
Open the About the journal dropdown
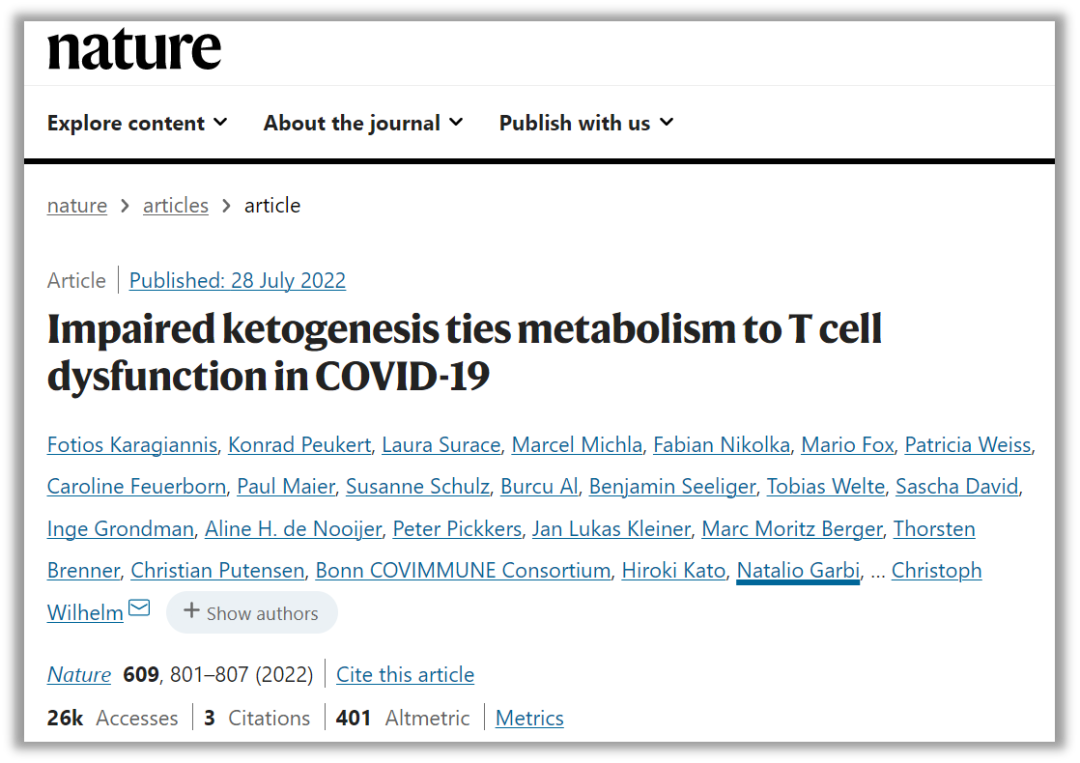coord(363,123)
